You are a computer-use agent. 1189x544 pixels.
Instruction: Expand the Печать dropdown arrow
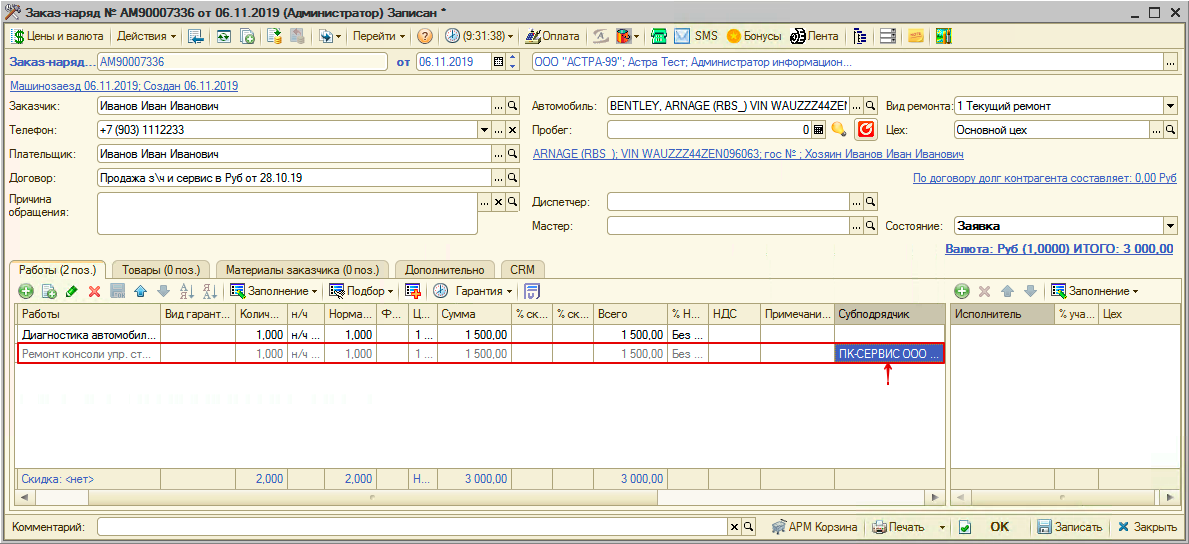click(943, 527)
